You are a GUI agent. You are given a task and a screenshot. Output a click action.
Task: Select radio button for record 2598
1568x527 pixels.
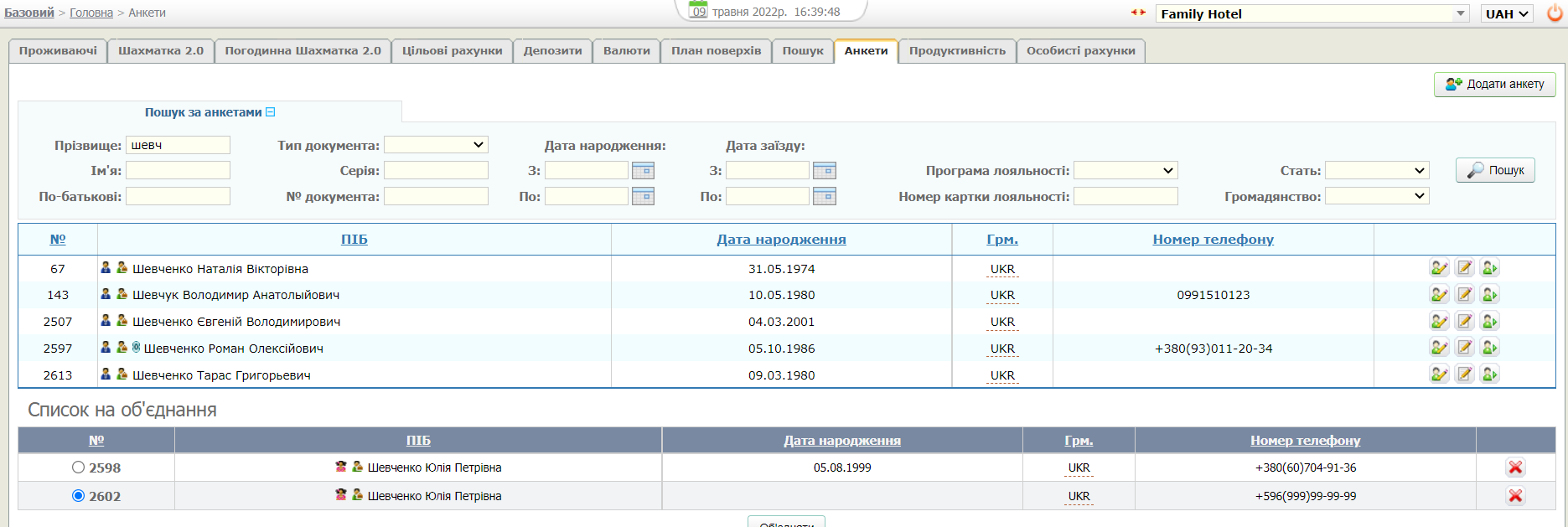(79, 468)
